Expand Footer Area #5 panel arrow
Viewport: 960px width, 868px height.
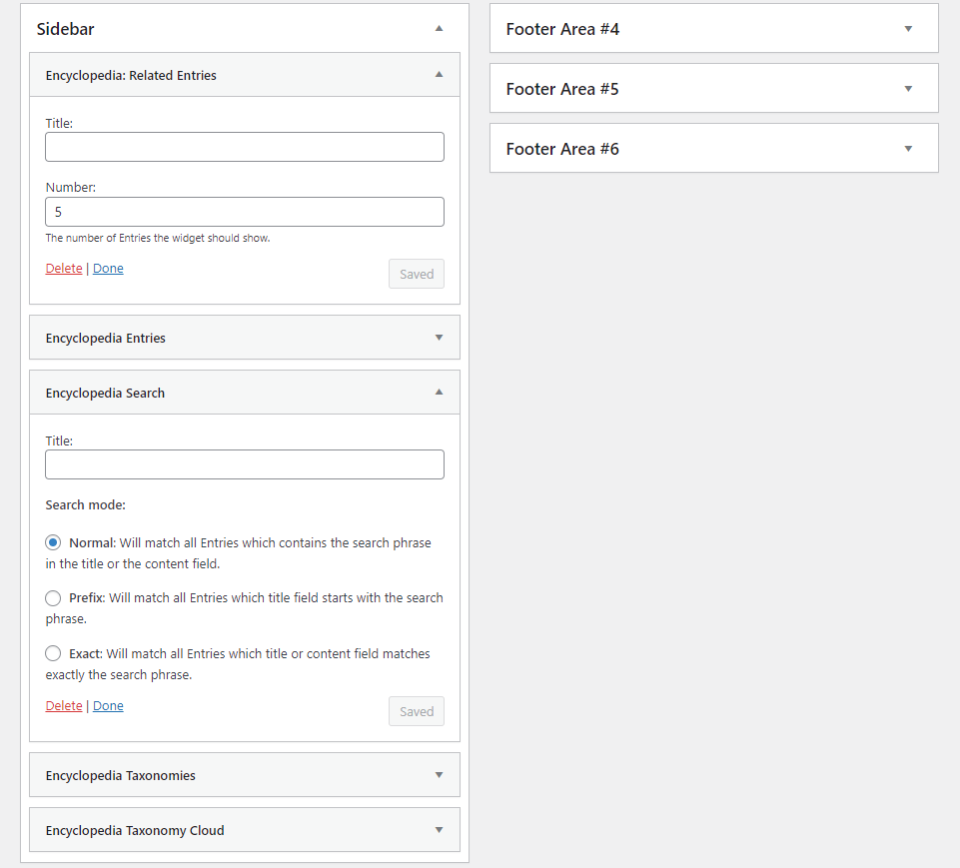pos(908,89)
